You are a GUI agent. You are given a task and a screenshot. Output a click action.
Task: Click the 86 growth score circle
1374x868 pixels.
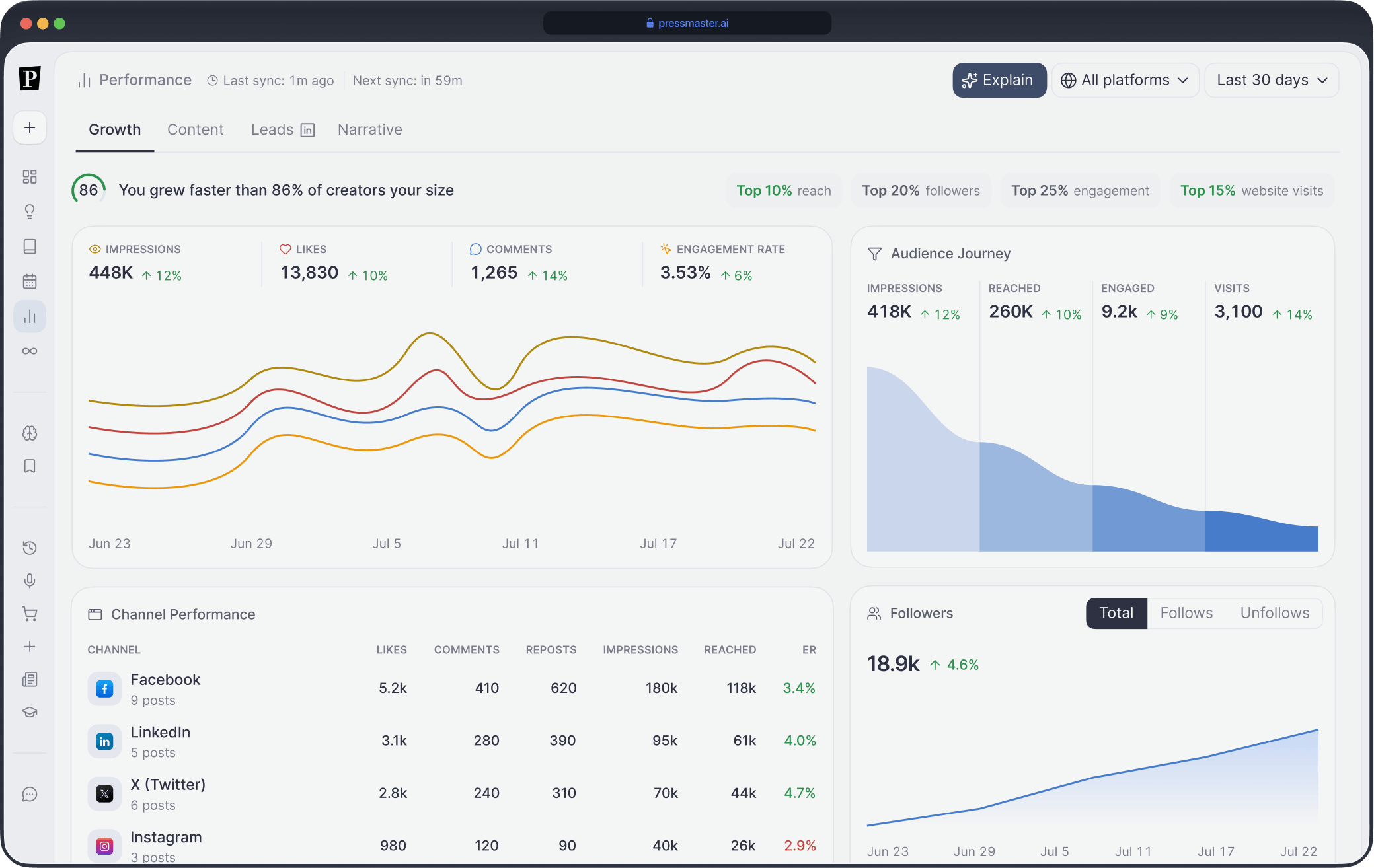(x=89, y=190)
